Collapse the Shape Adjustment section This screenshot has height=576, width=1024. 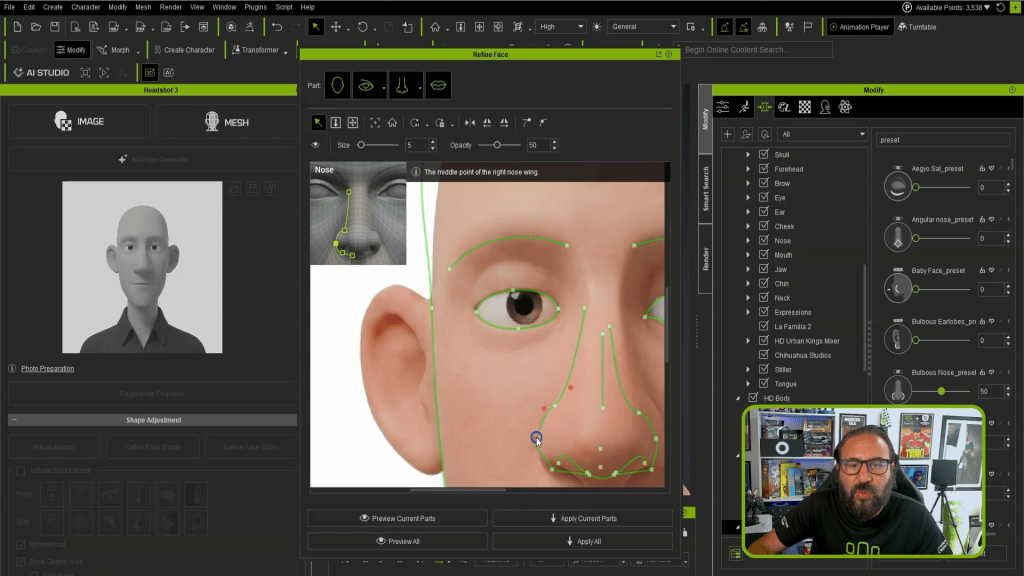click(x=14, y=420)
